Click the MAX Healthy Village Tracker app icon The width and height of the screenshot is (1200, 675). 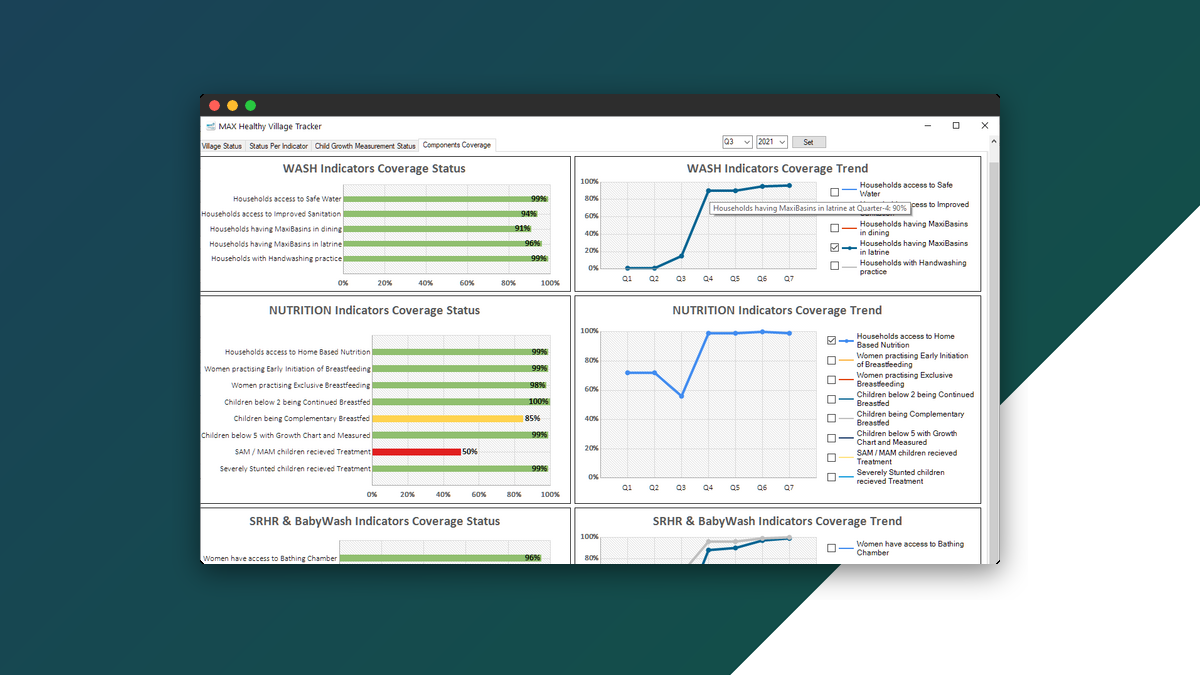click(x=210, y=126)
